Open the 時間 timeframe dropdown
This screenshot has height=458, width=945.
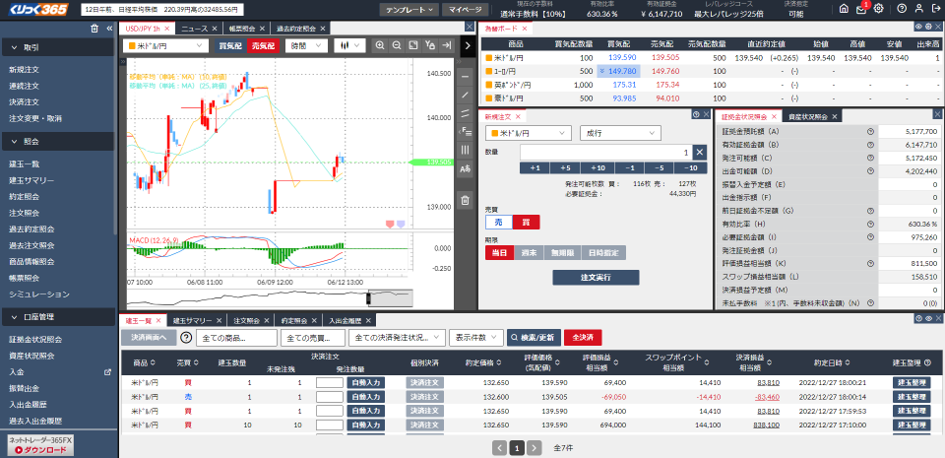coord(307,45)
